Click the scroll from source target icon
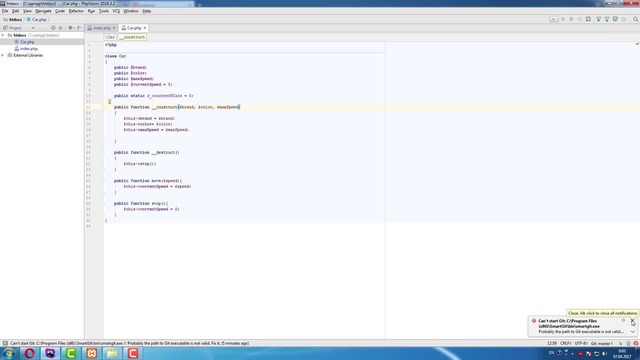 (x=53, y=28)
